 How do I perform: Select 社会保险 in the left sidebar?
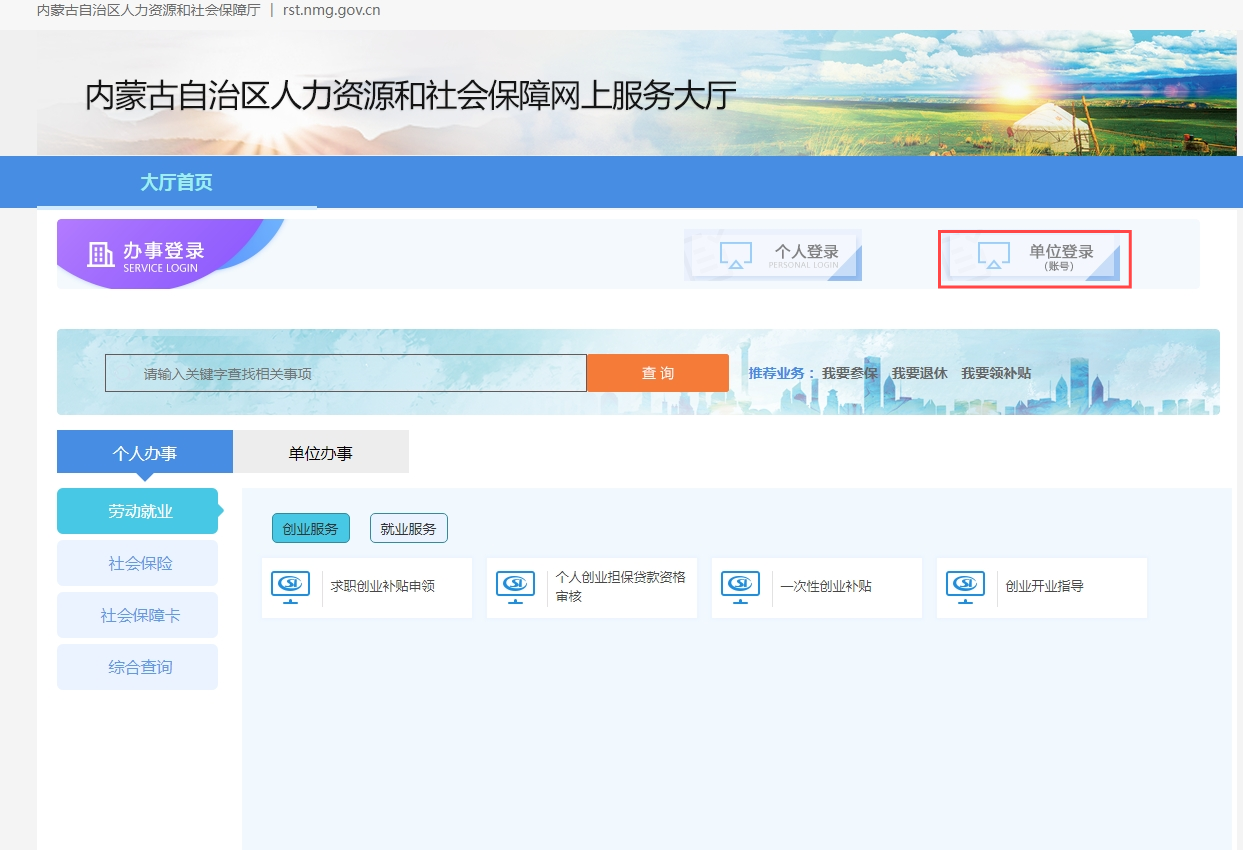coord(140,563)
